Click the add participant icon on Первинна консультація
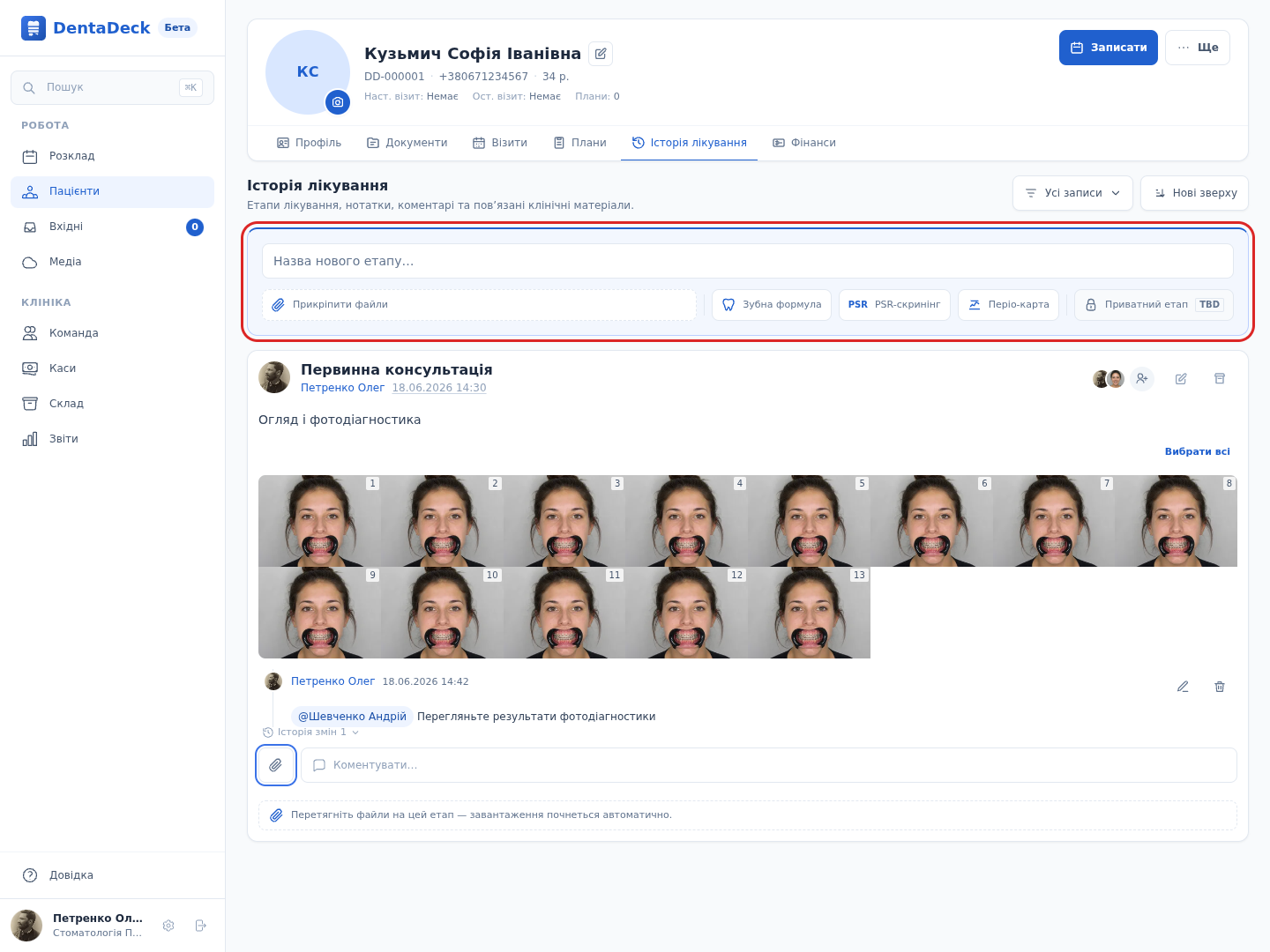 [1142, 379]
